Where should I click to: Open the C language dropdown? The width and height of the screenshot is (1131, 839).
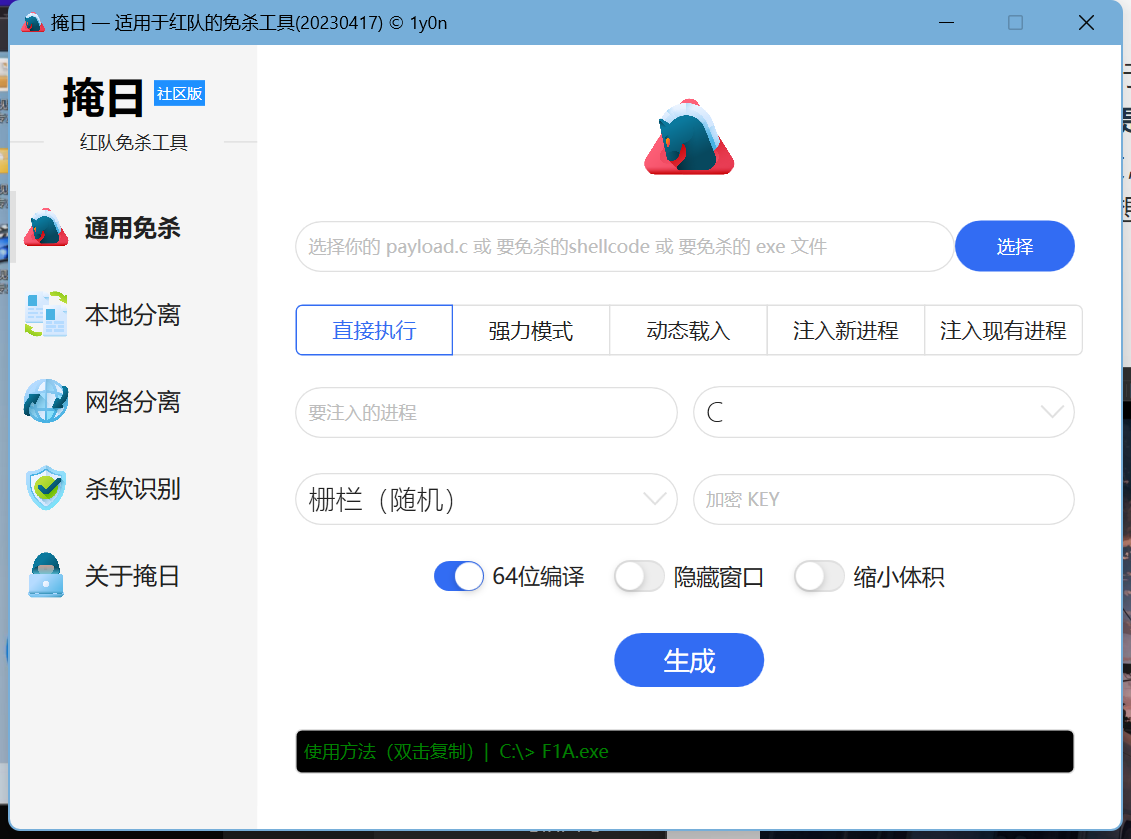(884, 413)
